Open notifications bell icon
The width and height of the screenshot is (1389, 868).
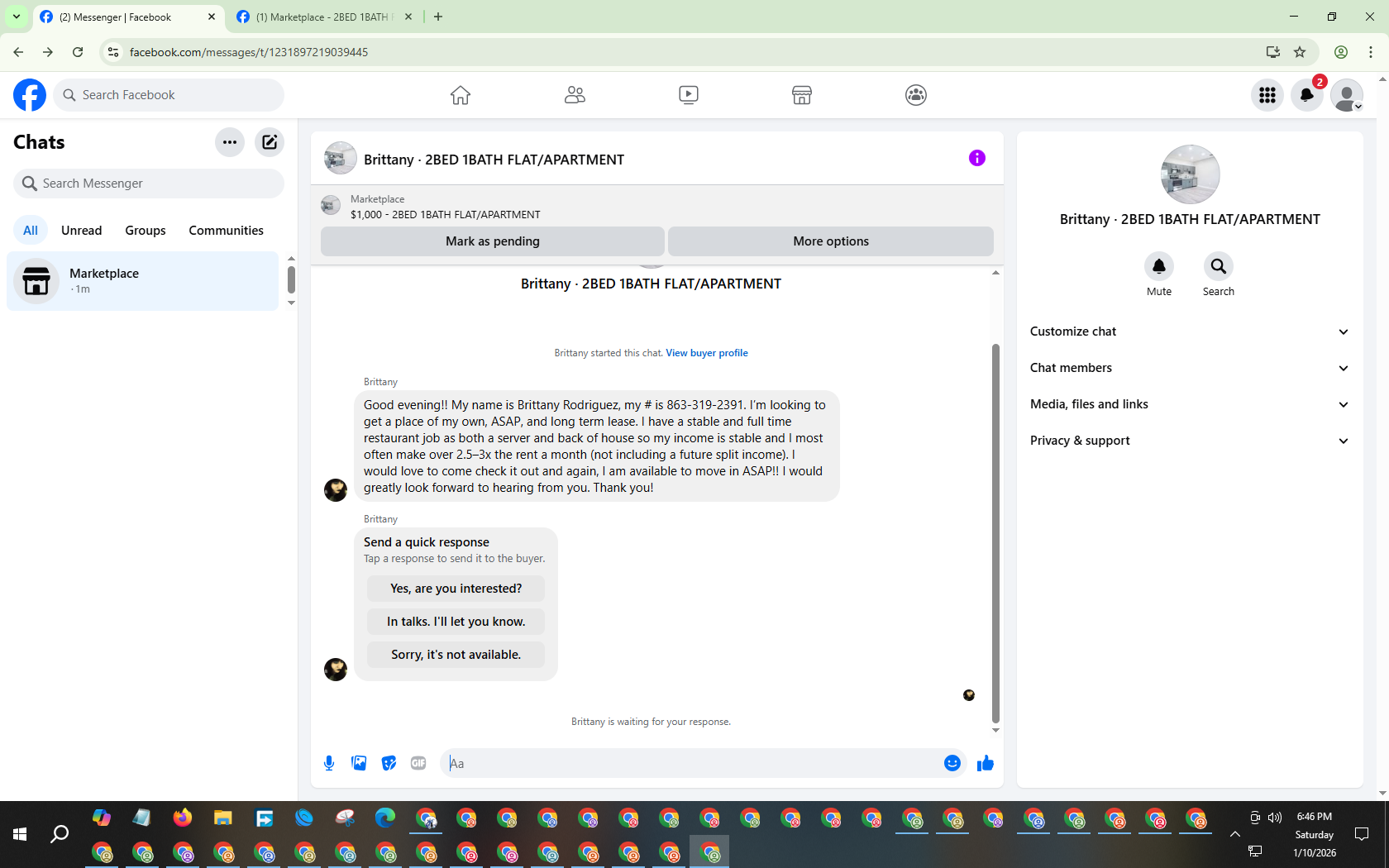(x=1307, y=95)
